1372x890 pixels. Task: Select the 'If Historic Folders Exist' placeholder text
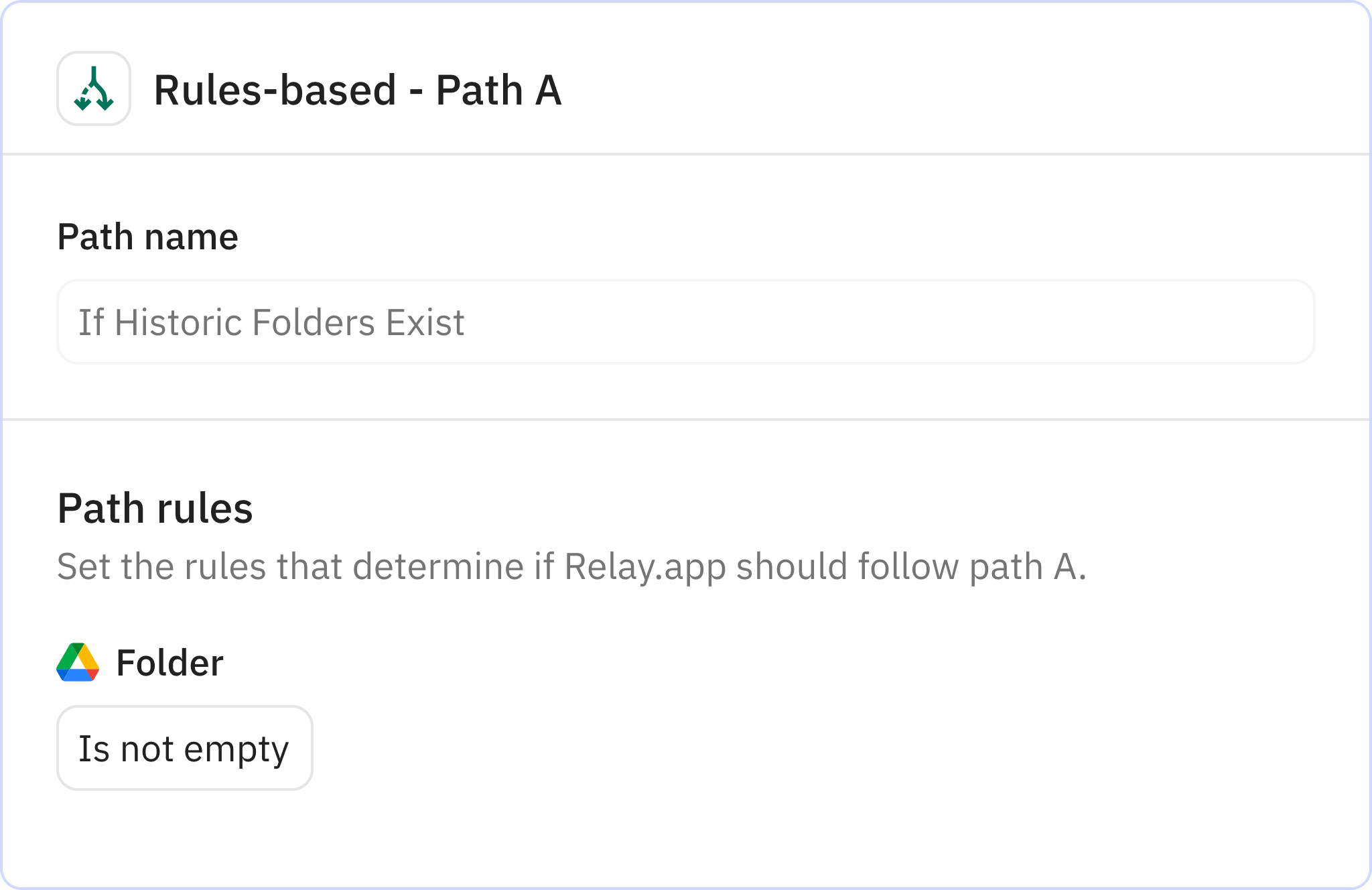pos(271,322)
